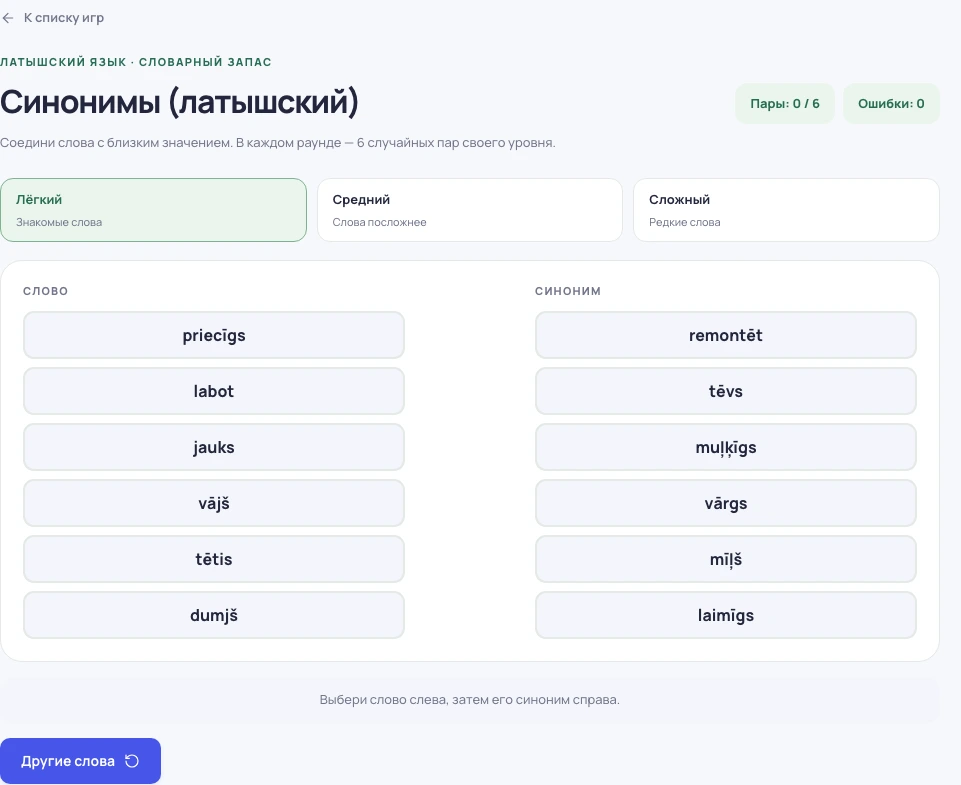Select the synonym 'laimīgs'
The width and height of the screenshot is (961, 785).
click(x=726, y=615)
